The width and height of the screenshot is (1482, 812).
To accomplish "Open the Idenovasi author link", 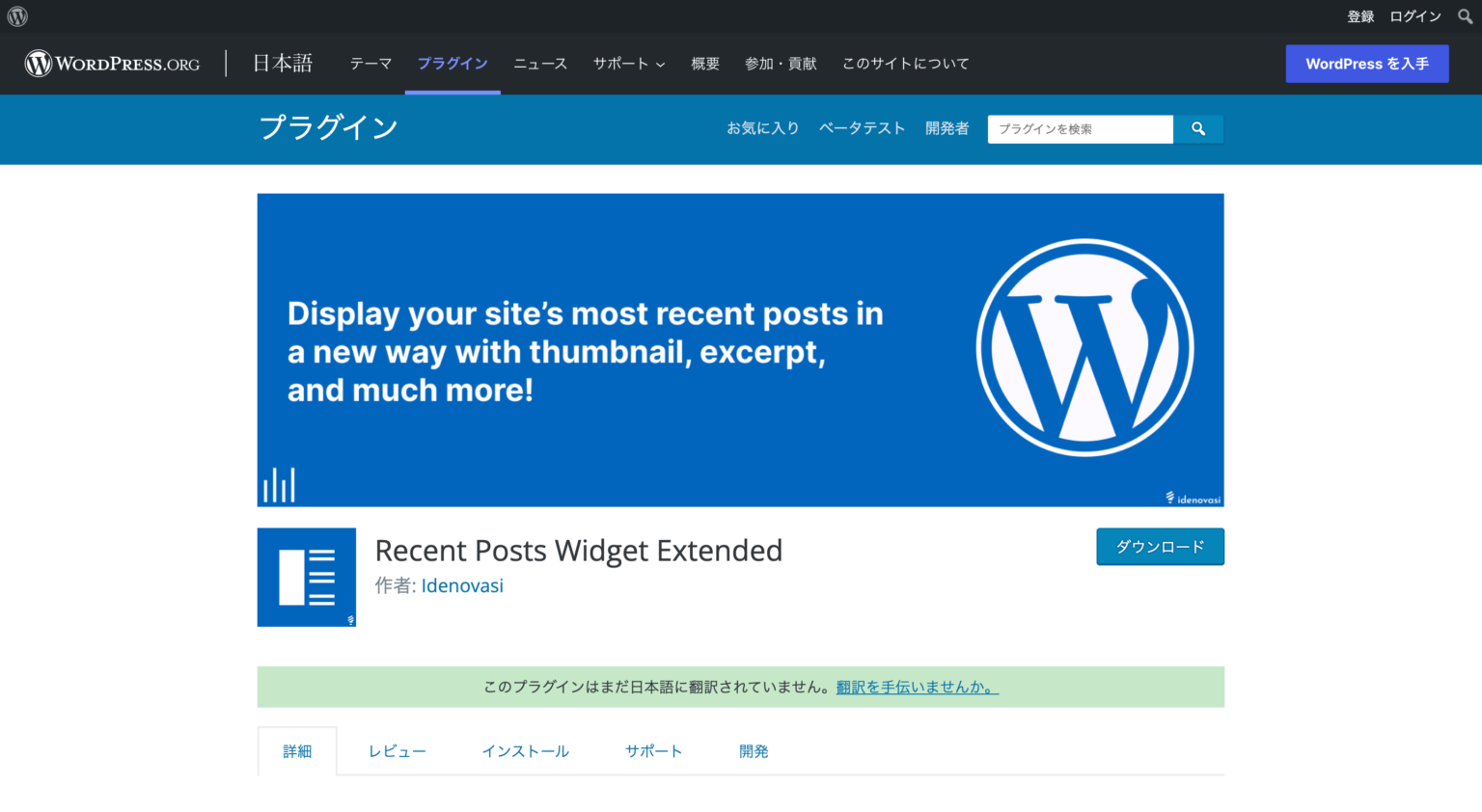I will tap(462, 585).
